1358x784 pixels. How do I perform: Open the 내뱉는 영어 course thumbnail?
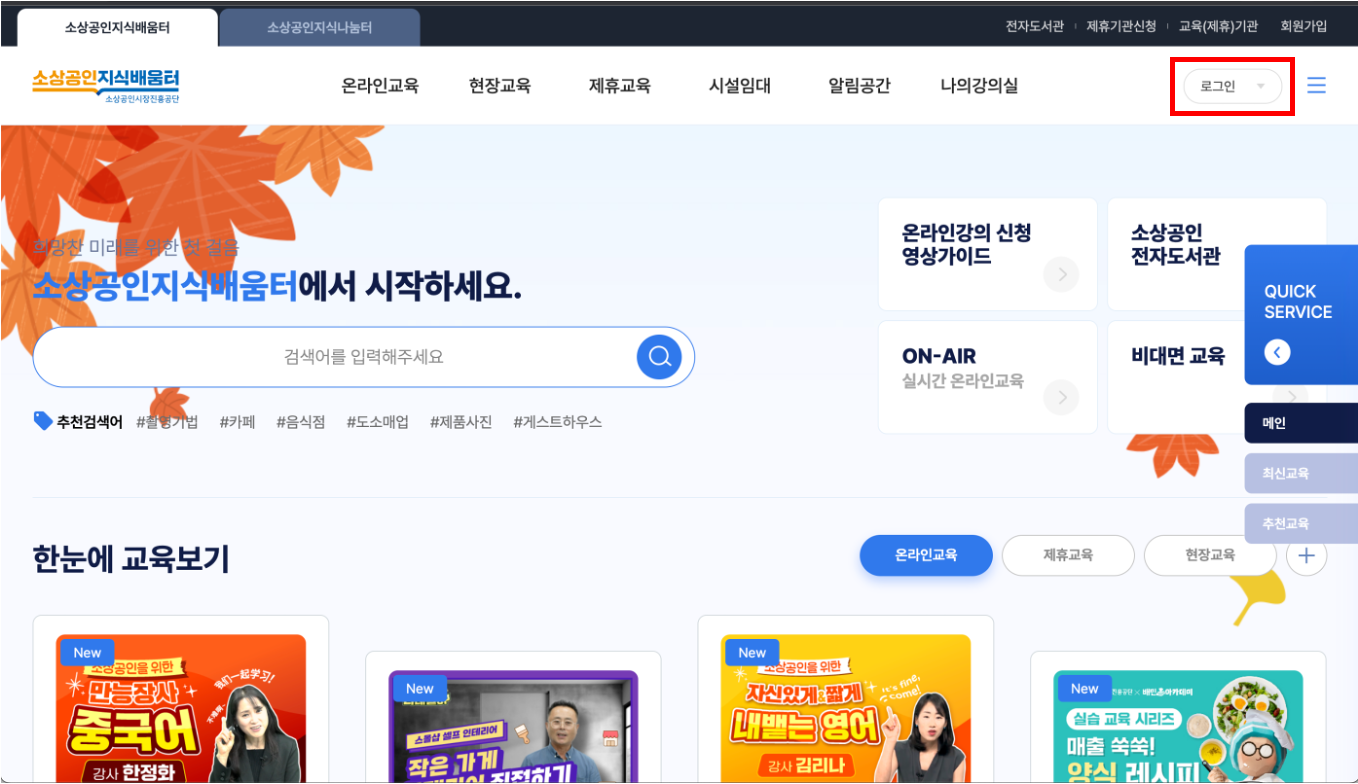[x=846, y=708]
